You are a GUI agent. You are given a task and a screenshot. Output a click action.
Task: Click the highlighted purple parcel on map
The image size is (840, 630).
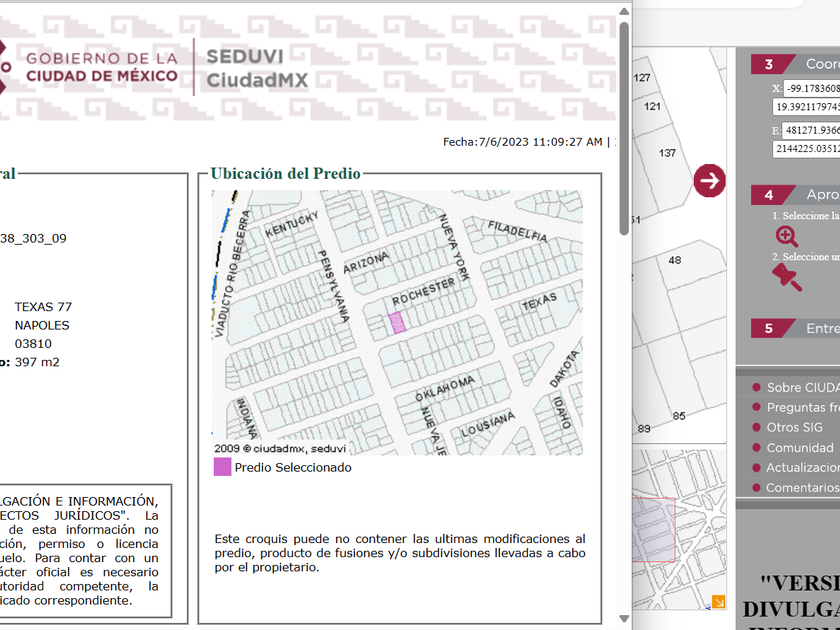click(x=397, y=323)
